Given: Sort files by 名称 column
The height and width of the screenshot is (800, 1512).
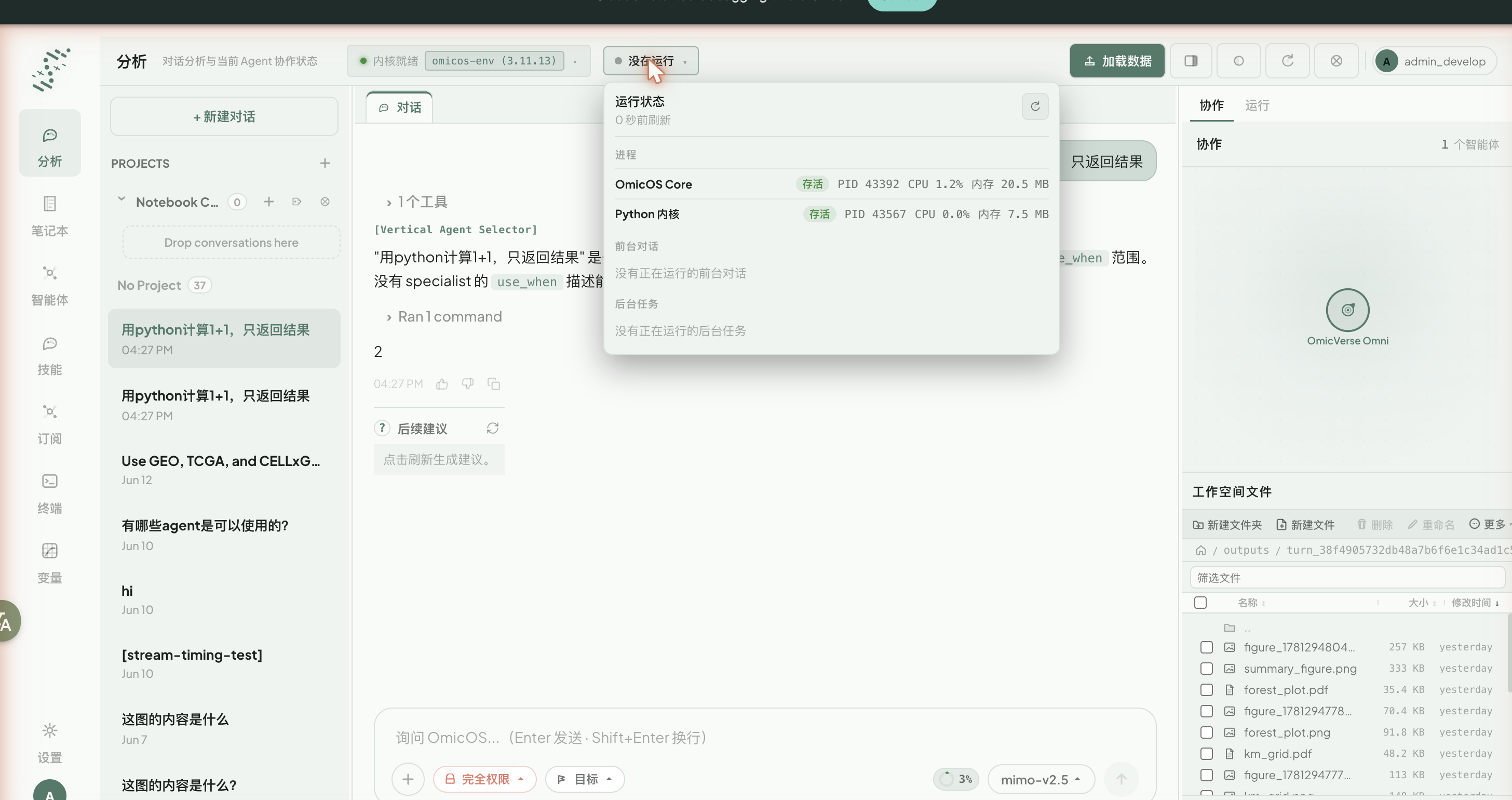Looking at the screenshot, I should pos(1251,603).
